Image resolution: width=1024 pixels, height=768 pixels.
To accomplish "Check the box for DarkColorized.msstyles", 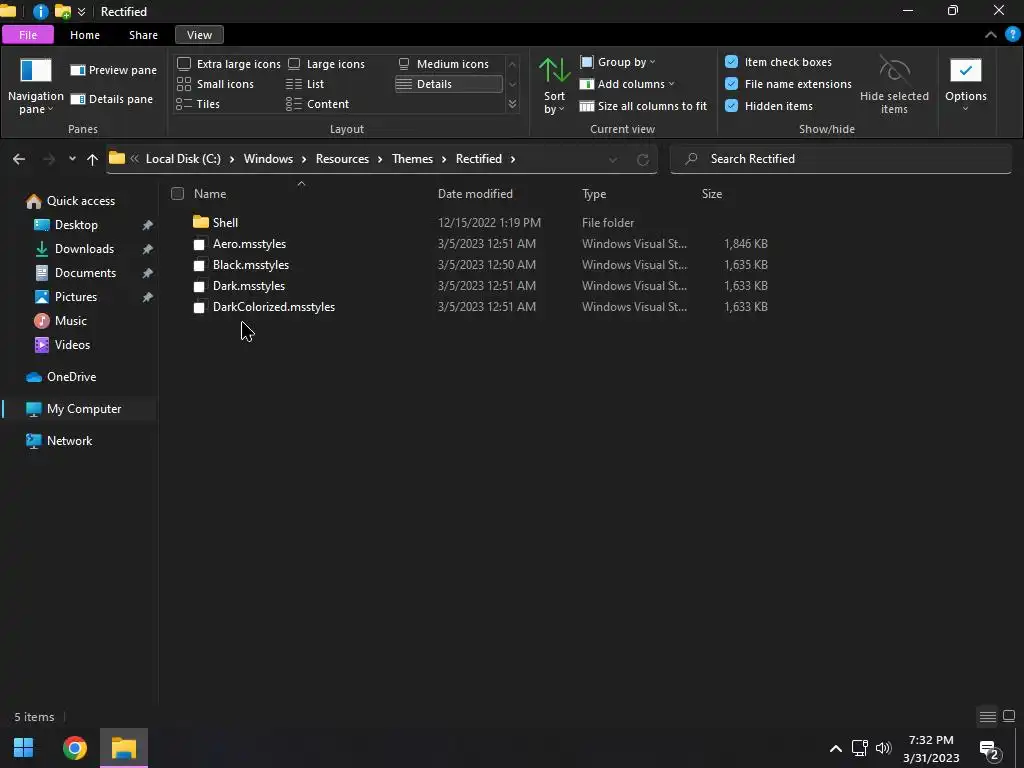I will [x=199, y=308].
